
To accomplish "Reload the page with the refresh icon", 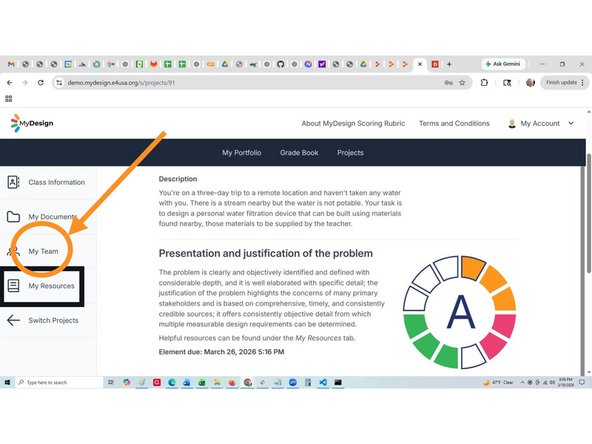I will tap(40, 83).
